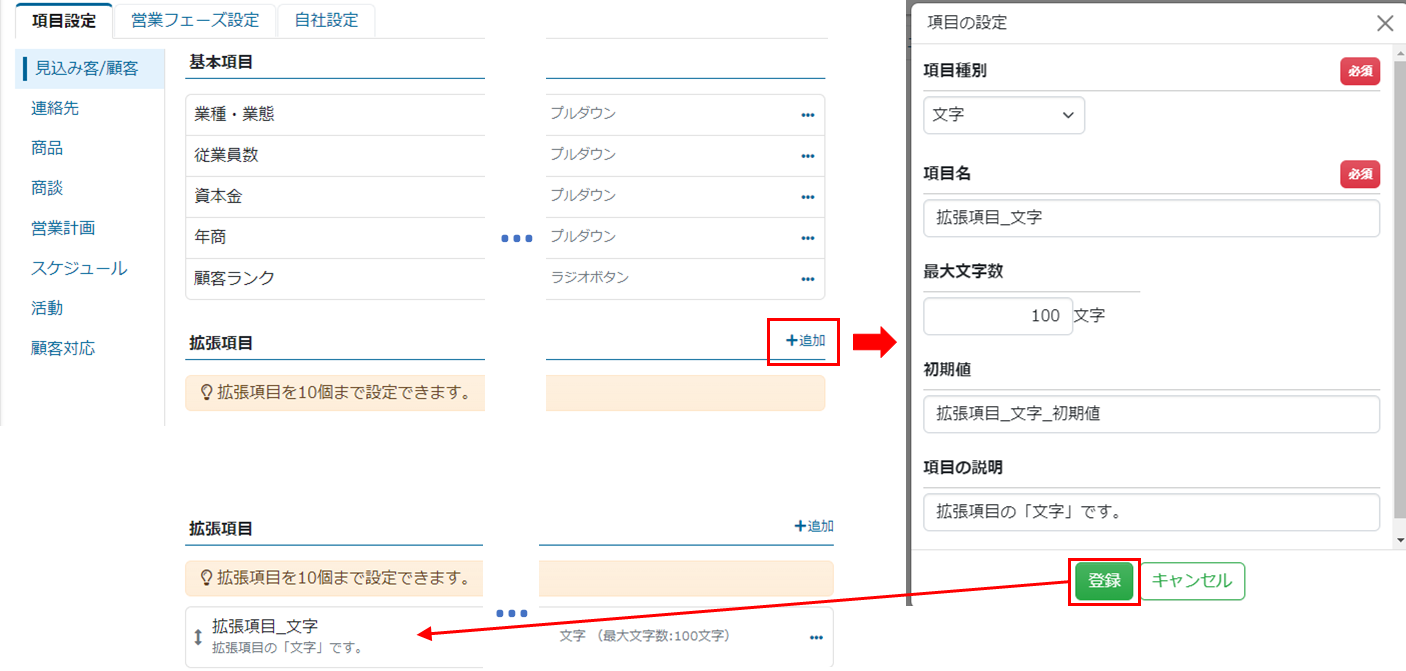Click the 最大文字数 field showing 100
Viewport: 1406px width, 671px height.
[997, 316]
